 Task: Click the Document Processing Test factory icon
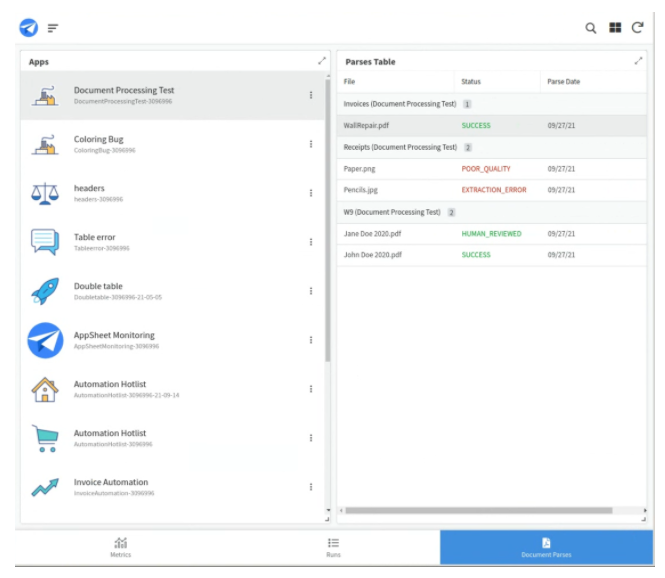(45, 96)
